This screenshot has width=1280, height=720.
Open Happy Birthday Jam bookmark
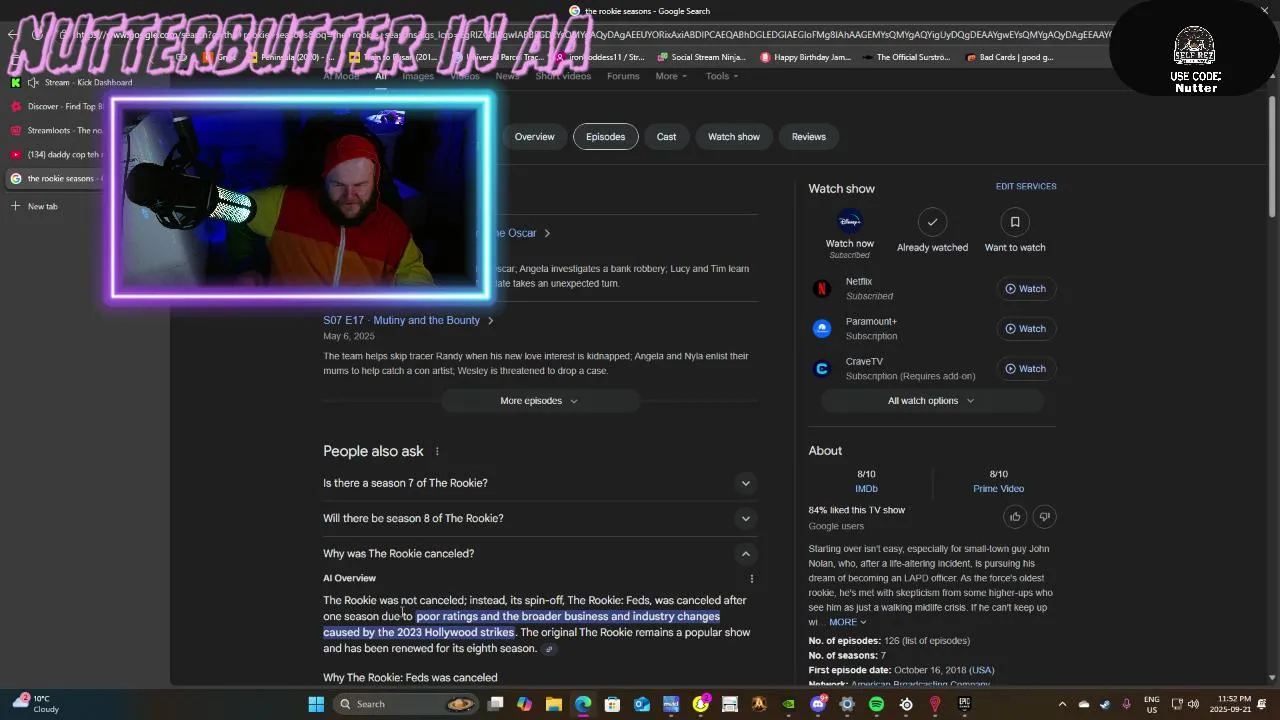806,58
